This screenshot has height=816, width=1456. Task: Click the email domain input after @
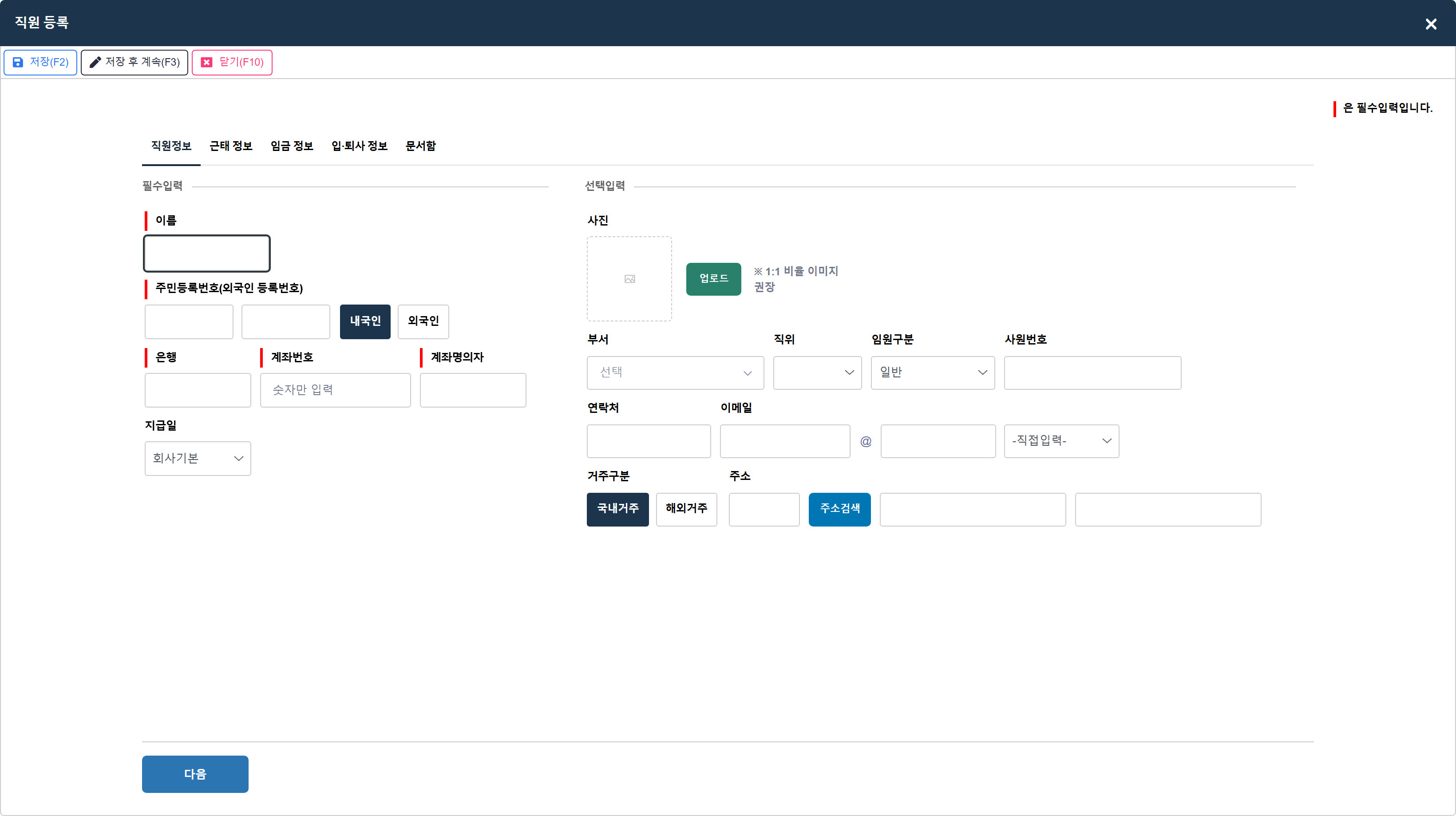pos(938,441)
